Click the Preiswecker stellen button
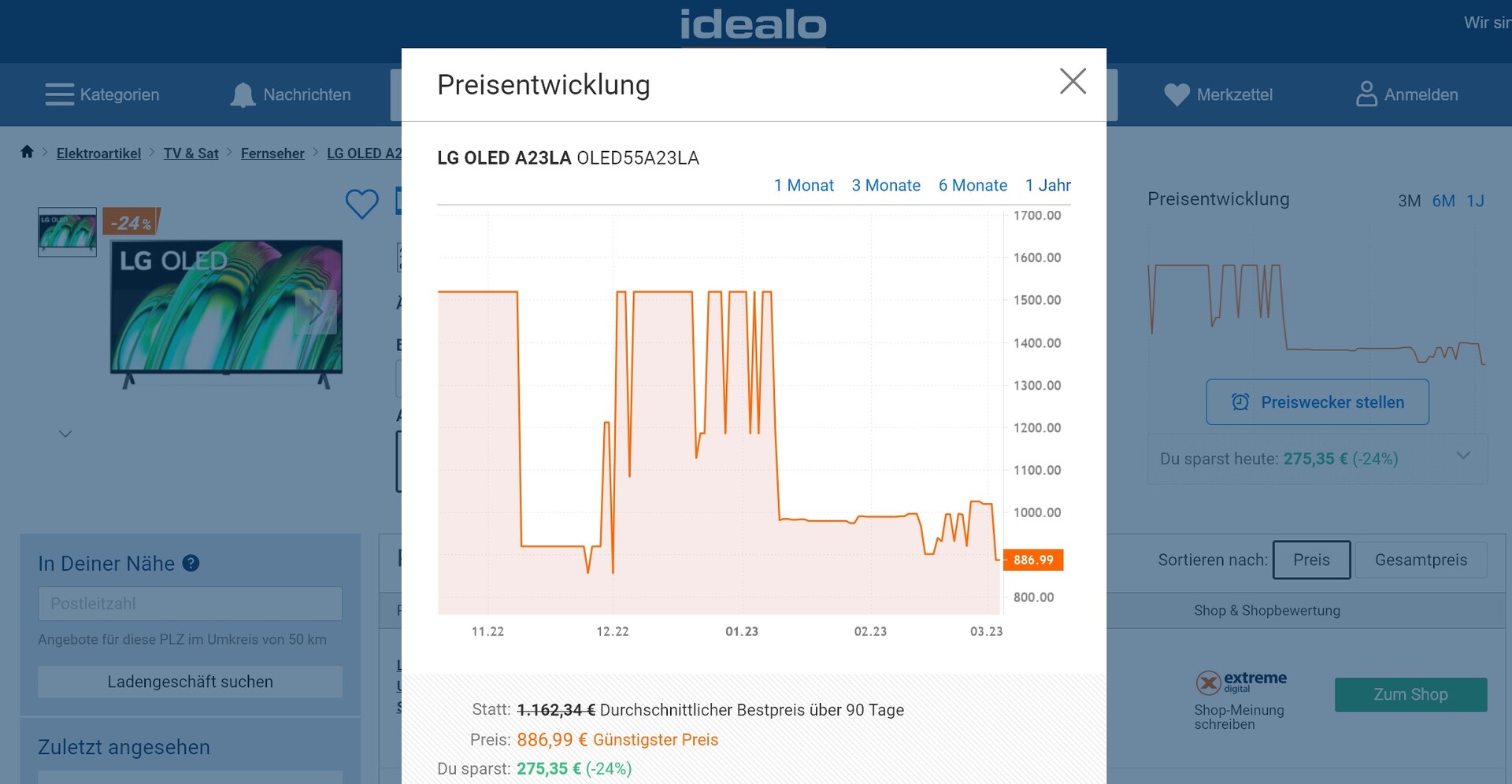This screenshot has width=1512, height=784. (1317, 402)
